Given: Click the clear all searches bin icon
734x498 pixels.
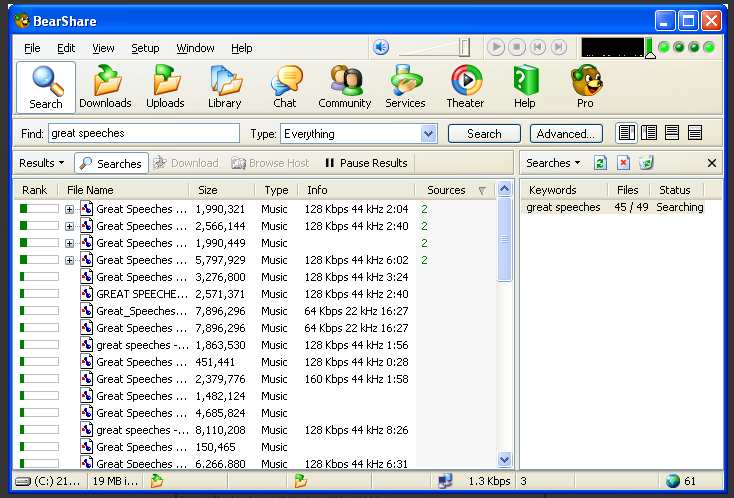Looking at the screenshot, I should pos(646,163).
